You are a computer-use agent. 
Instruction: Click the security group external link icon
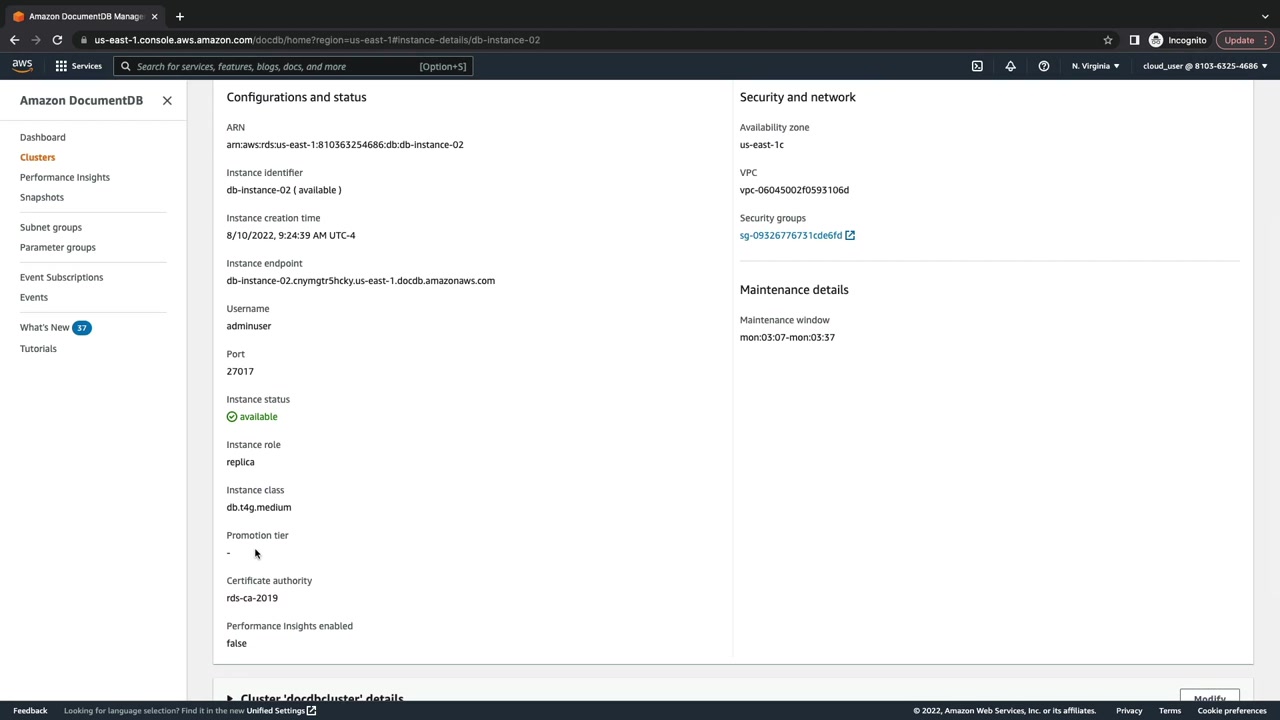tap(850, 235)
